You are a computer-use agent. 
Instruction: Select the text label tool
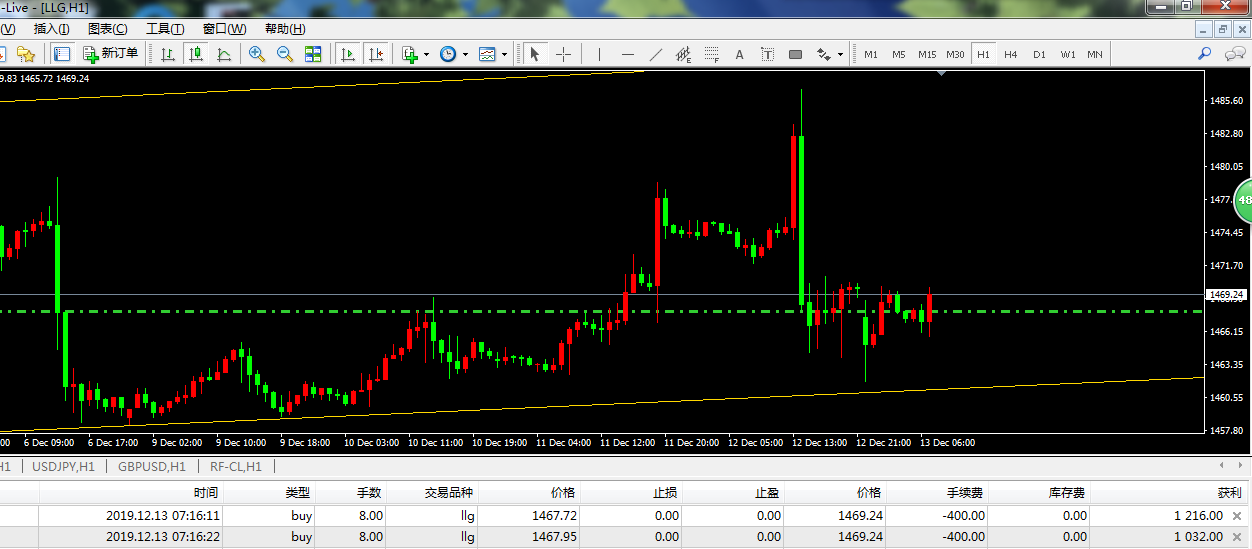coord(767,54)
